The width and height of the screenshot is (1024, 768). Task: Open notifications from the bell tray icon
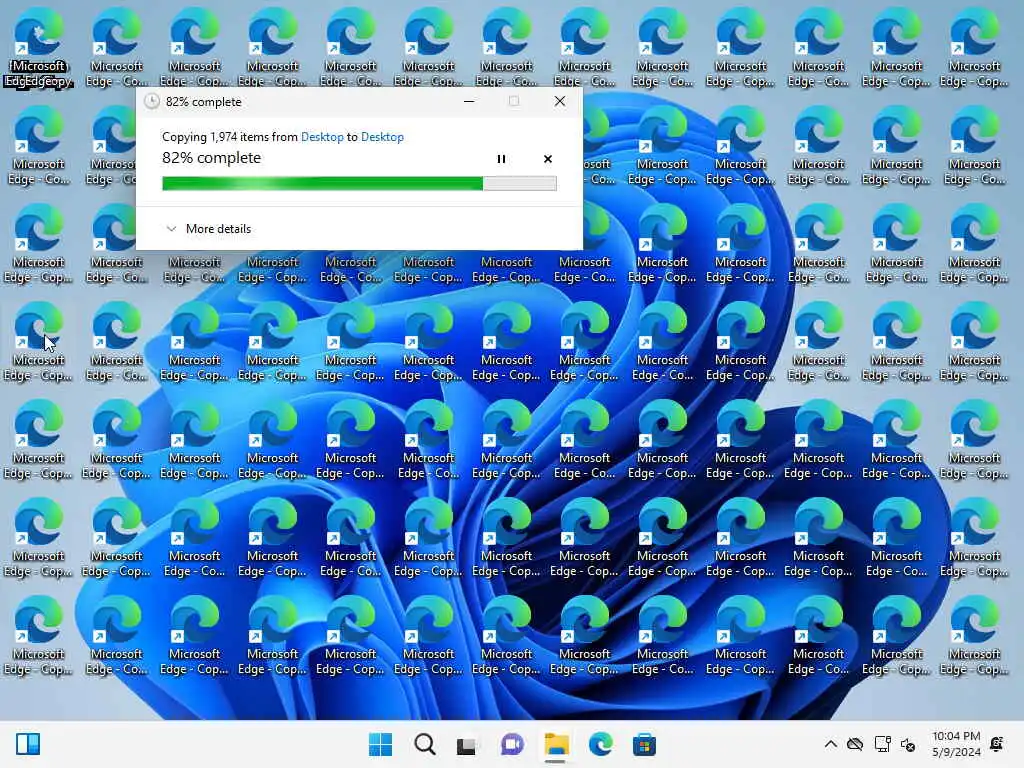click(997, 743)
